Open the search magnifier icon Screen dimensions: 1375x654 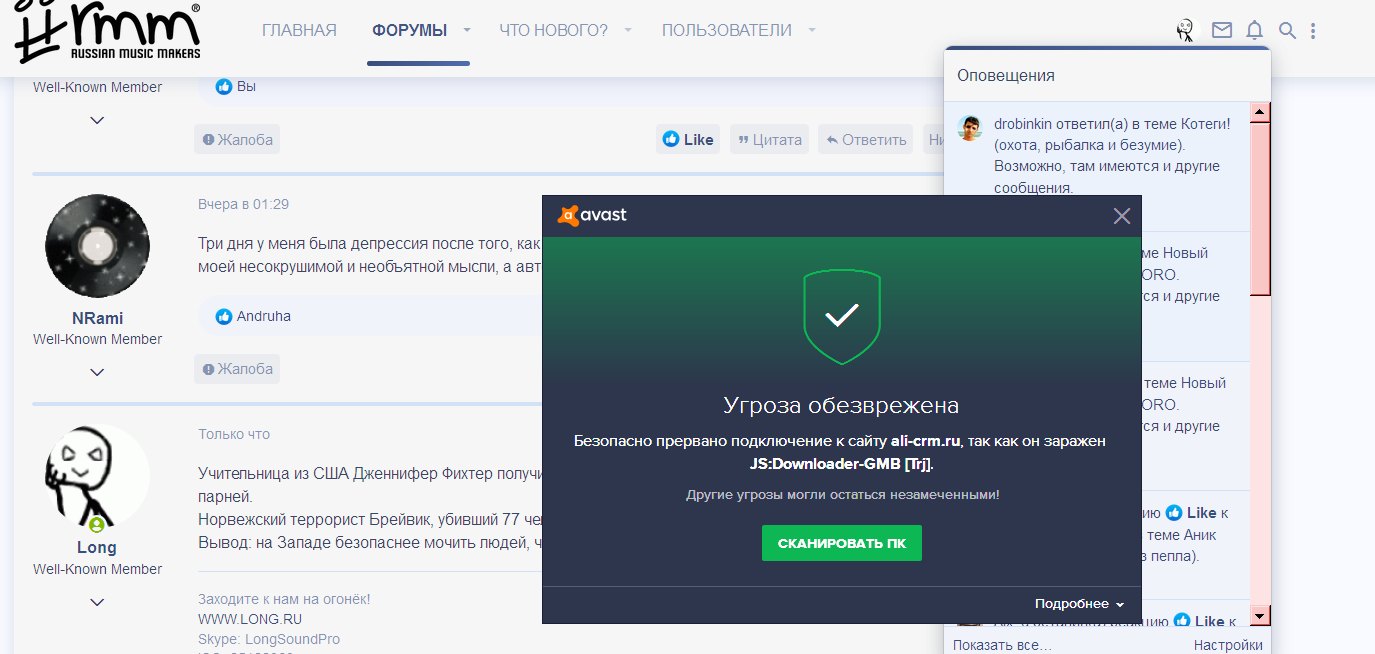click(x=1287, y=31)
